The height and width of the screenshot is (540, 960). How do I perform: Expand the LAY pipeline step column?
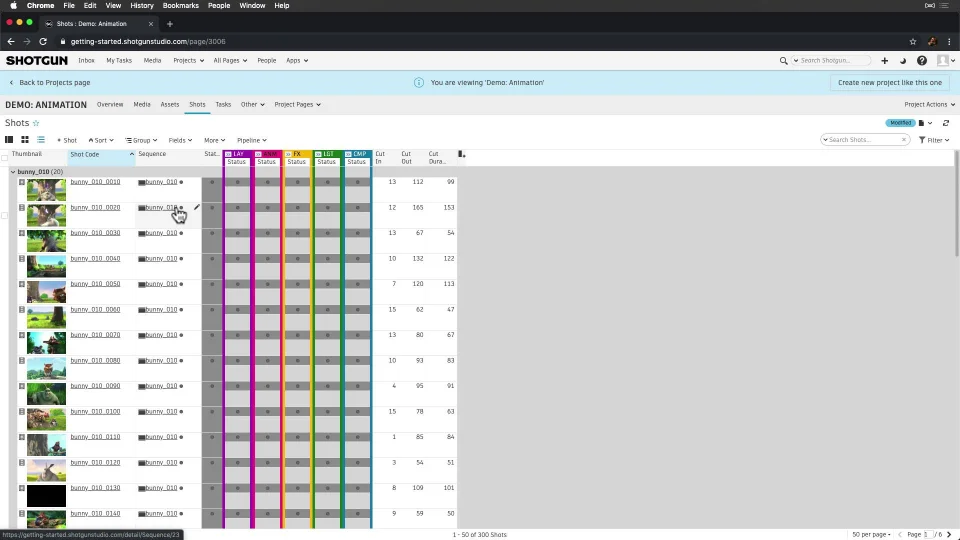coord(228,154)
